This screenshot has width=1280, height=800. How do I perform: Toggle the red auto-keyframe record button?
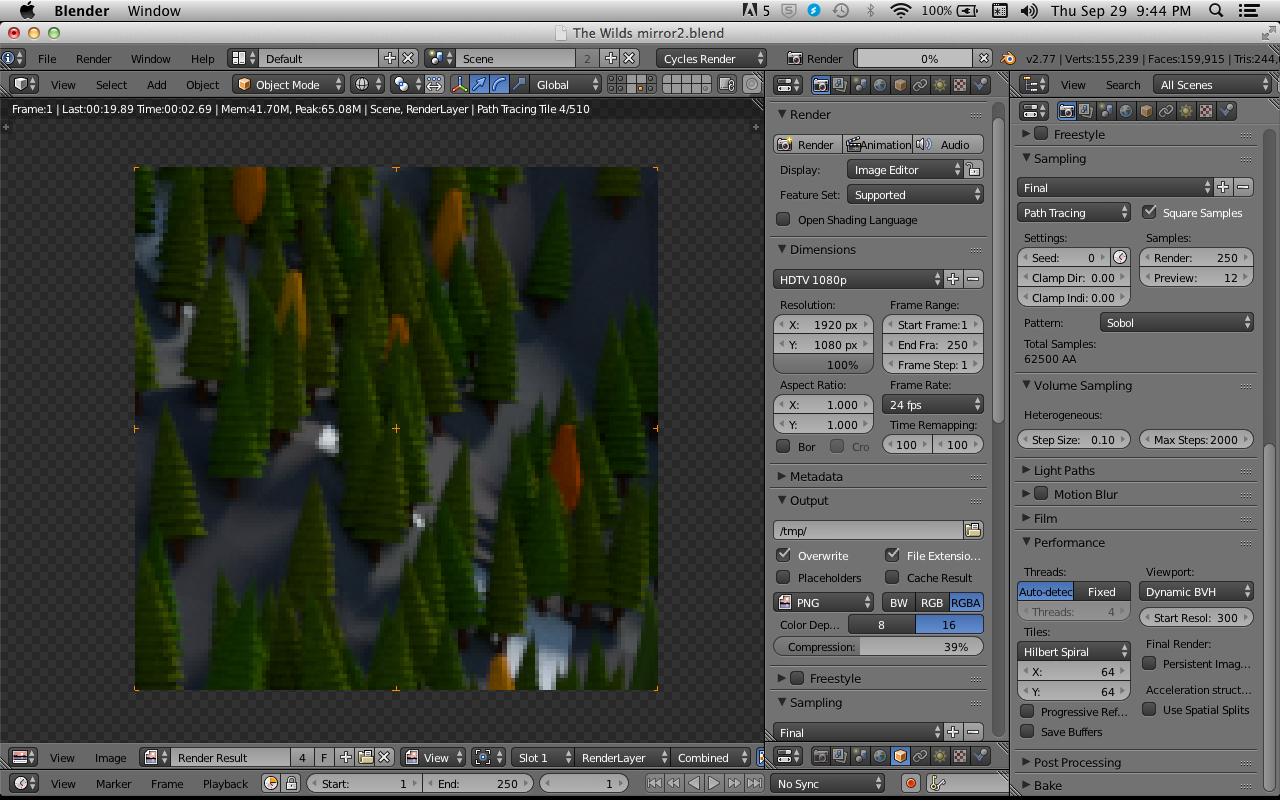pos(910,784)
